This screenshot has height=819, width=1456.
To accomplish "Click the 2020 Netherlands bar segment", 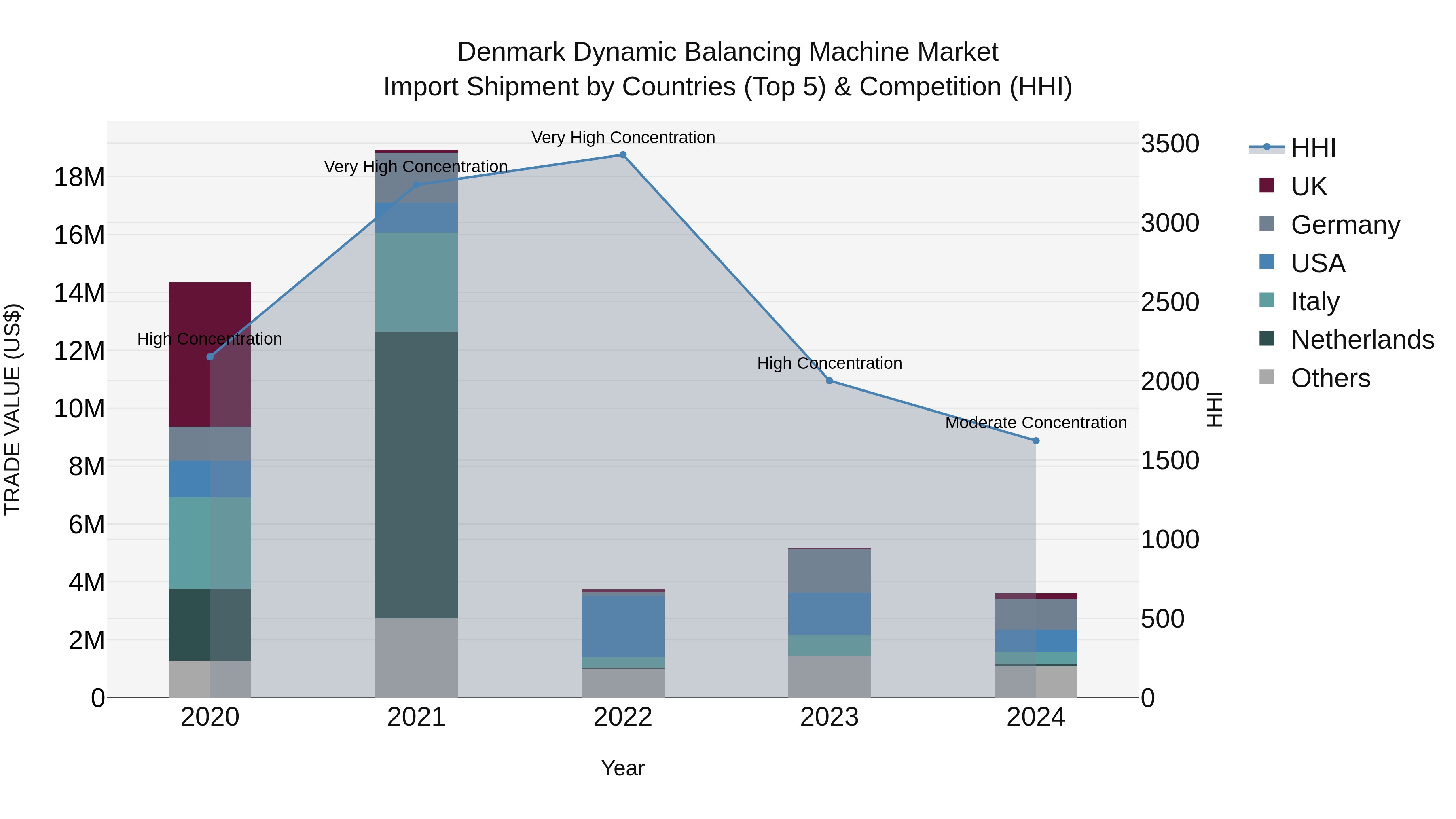I will 210,624.
